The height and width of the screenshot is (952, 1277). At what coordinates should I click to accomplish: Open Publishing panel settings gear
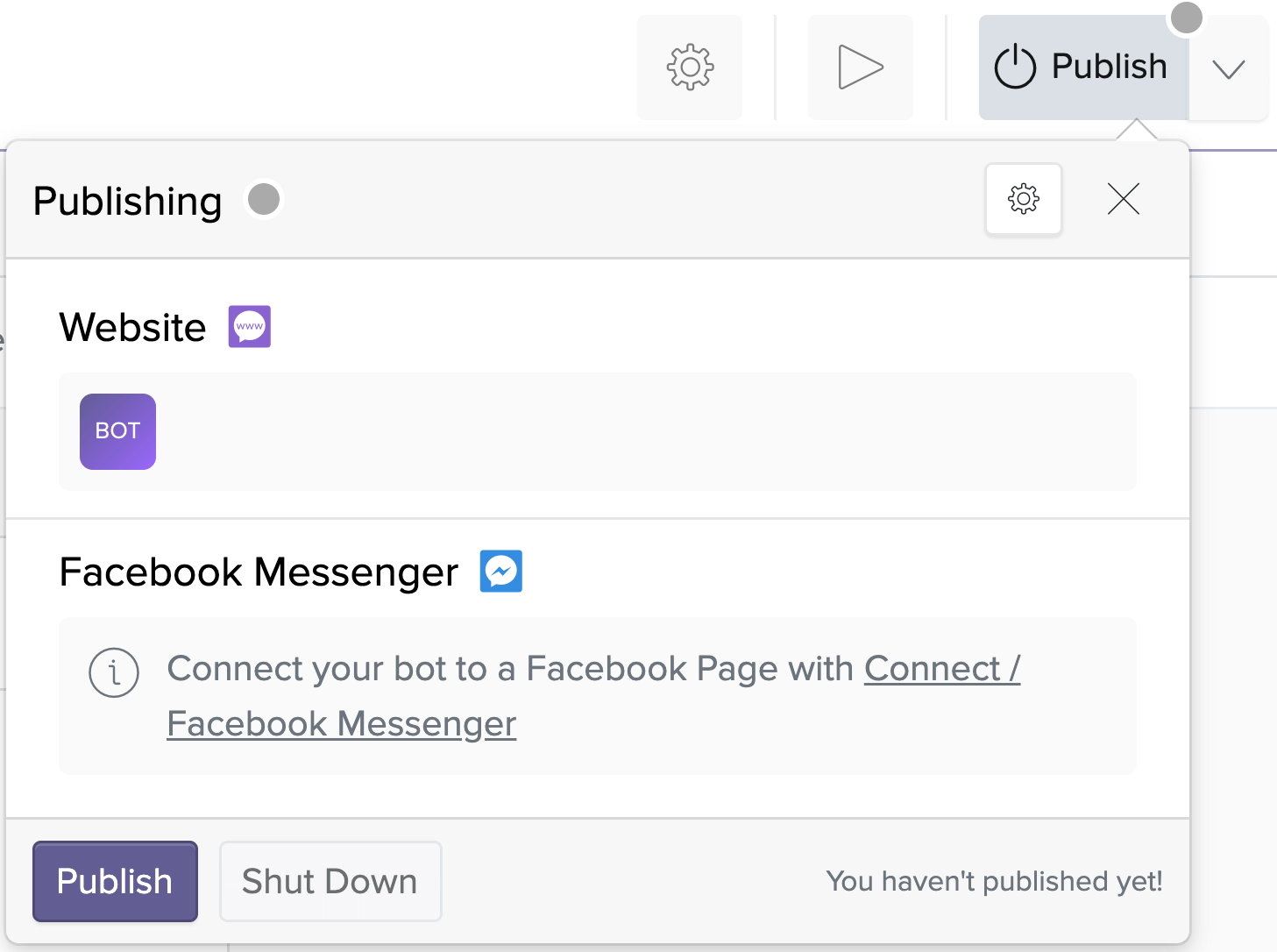[x=1024, y=199]
